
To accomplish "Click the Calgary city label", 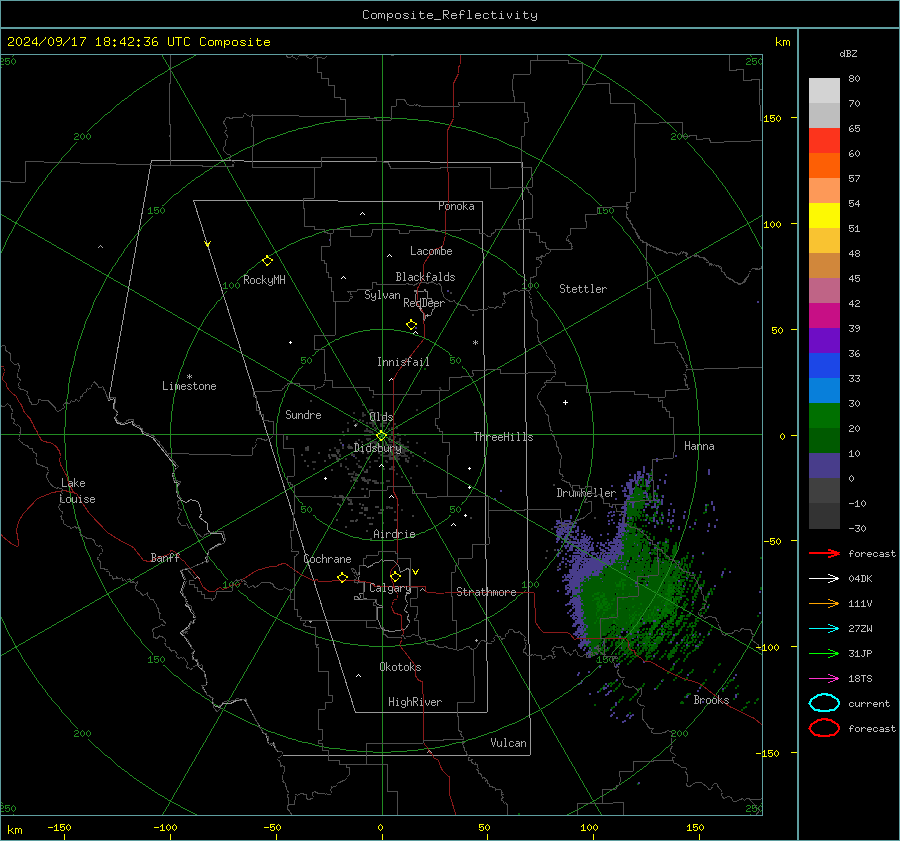I will coord(390,588).
